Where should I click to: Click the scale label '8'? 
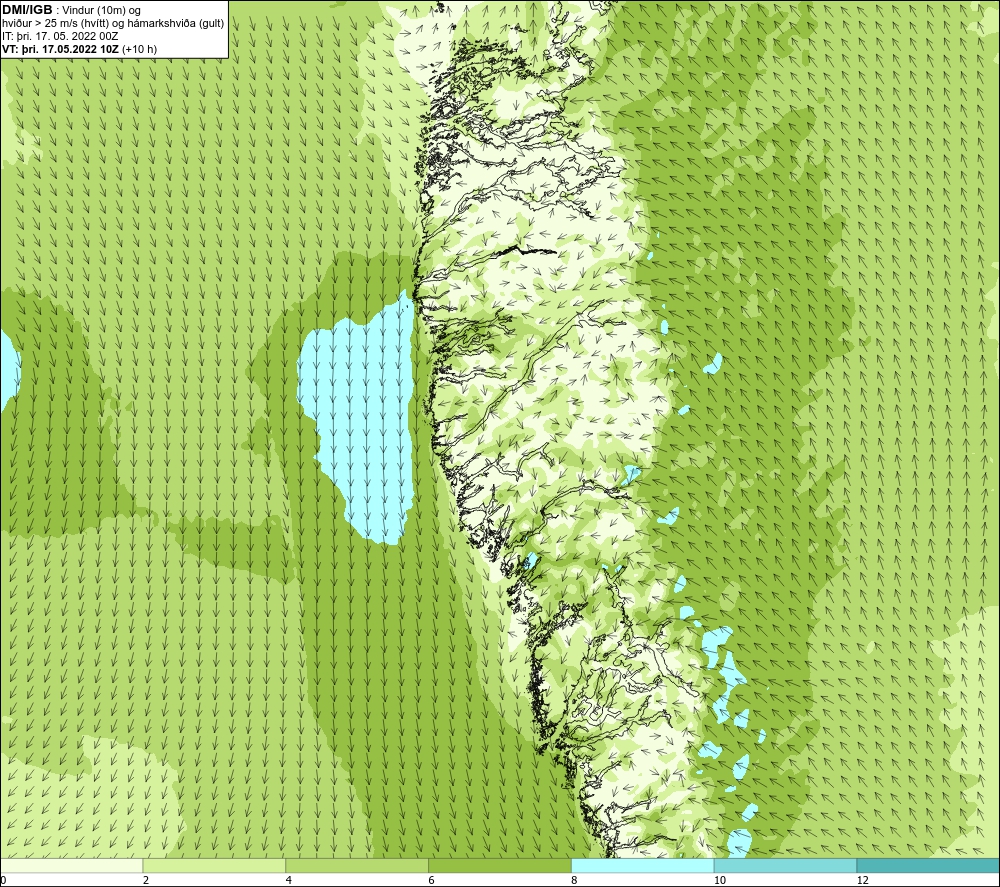[575, 880]
